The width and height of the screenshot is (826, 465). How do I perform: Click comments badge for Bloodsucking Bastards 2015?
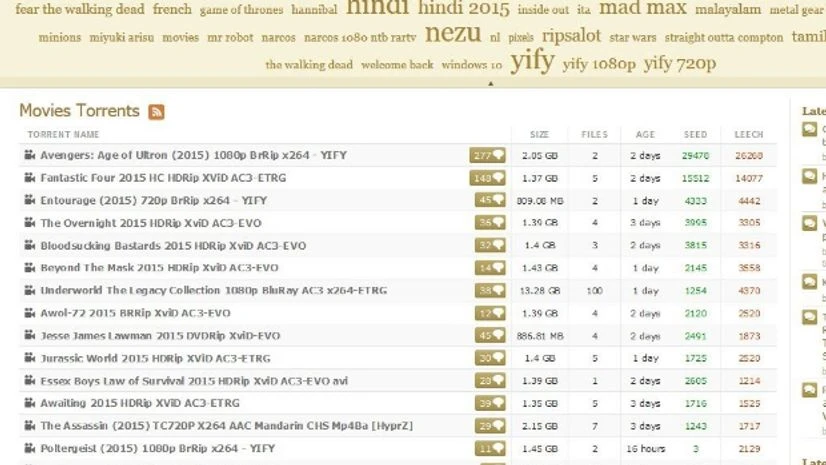tap(490, 245)
